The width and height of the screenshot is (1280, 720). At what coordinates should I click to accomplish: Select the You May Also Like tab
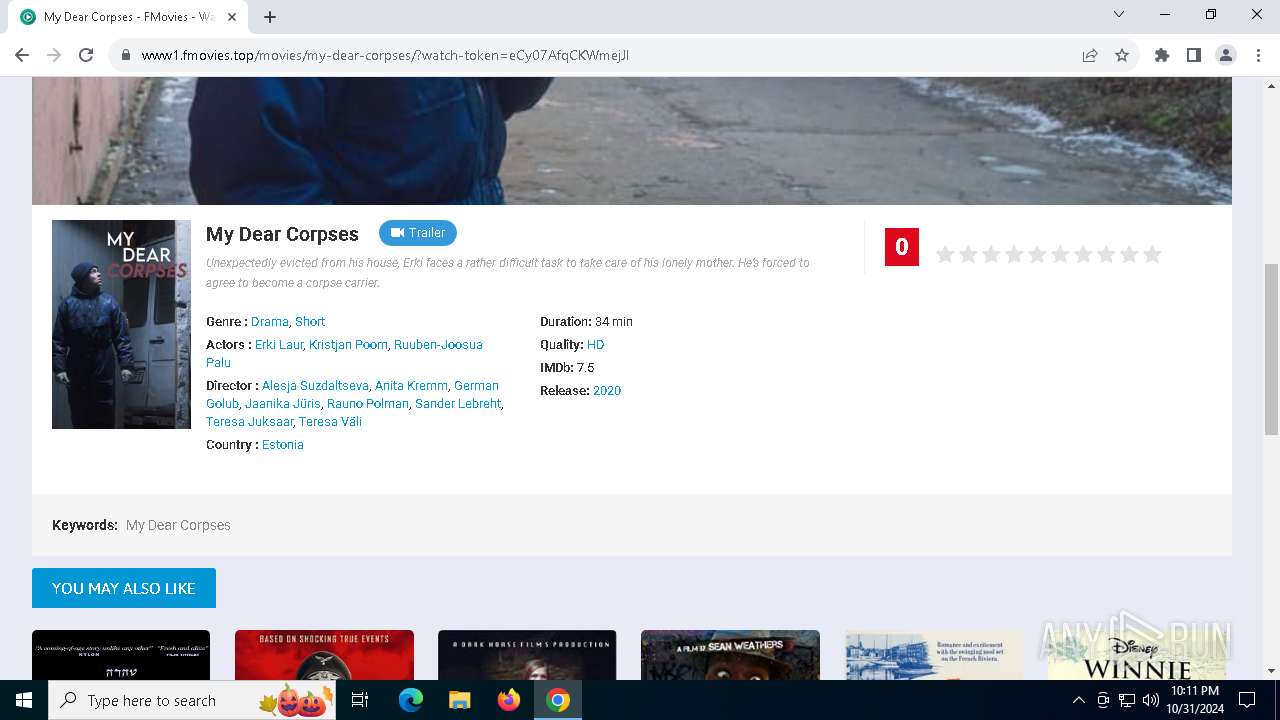tap(124, 588)
